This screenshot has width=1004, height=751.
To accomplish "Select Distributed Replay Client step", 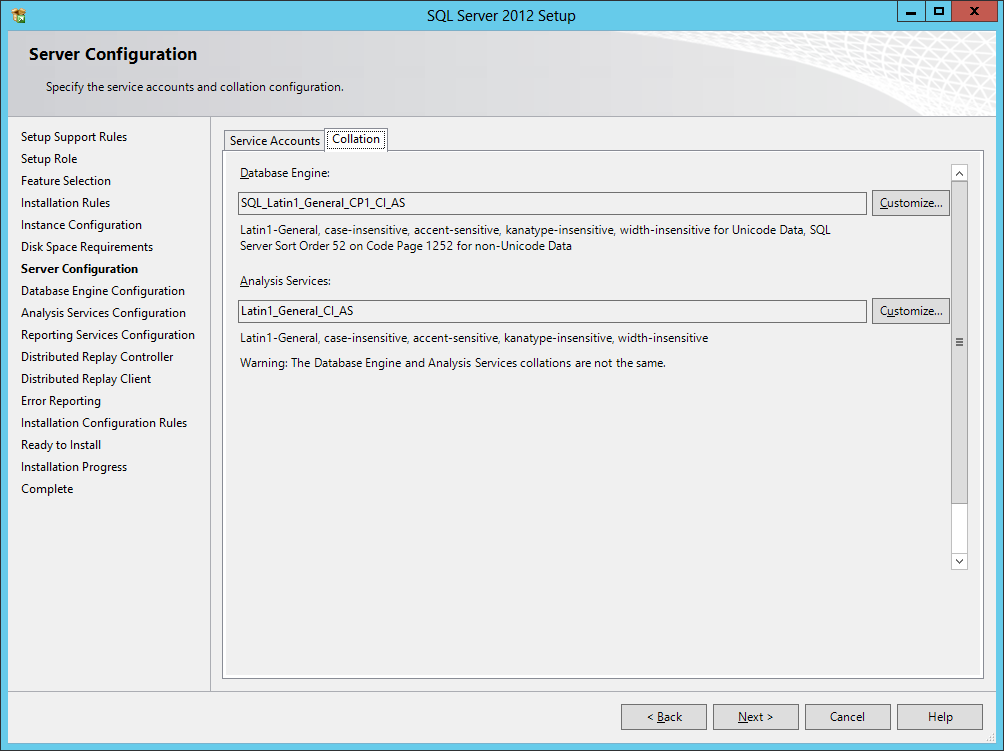I will click(86, 379).
